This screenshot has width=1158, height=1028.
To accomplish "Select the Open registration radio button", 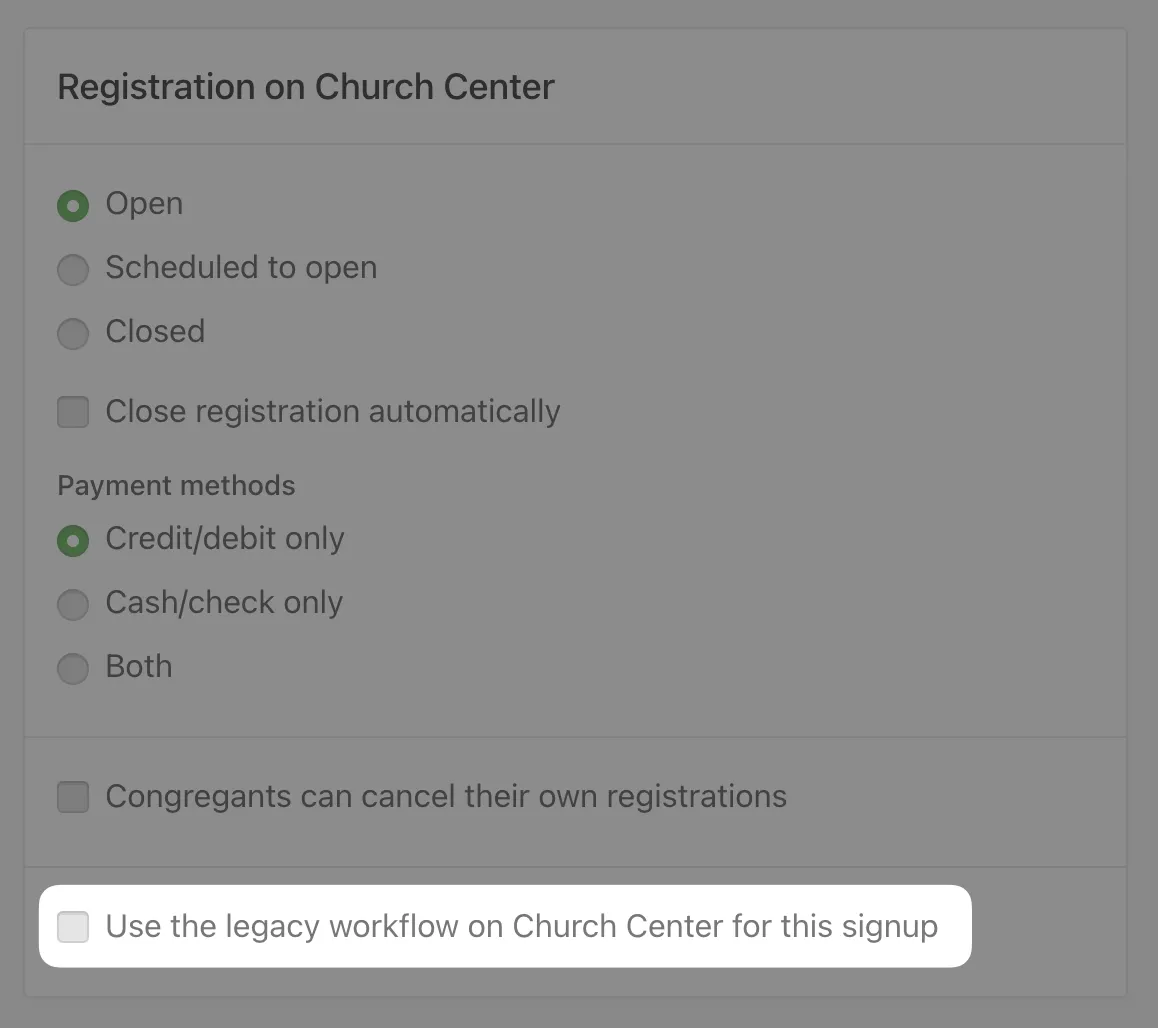I will tap(72, 206).
